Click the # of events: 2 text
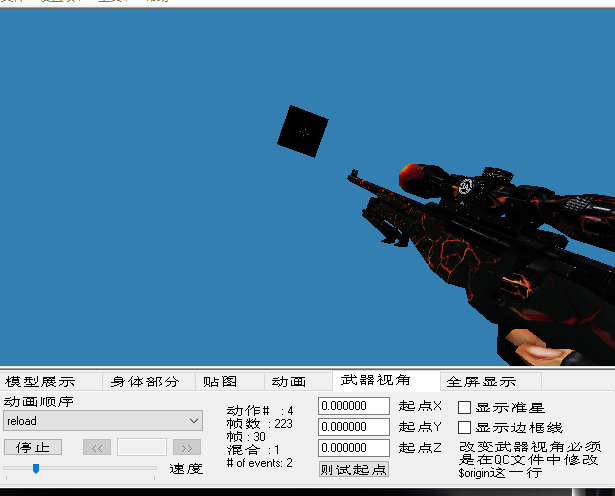The height and width of the screenshot is (496, 615). click(x=259, y=463)
